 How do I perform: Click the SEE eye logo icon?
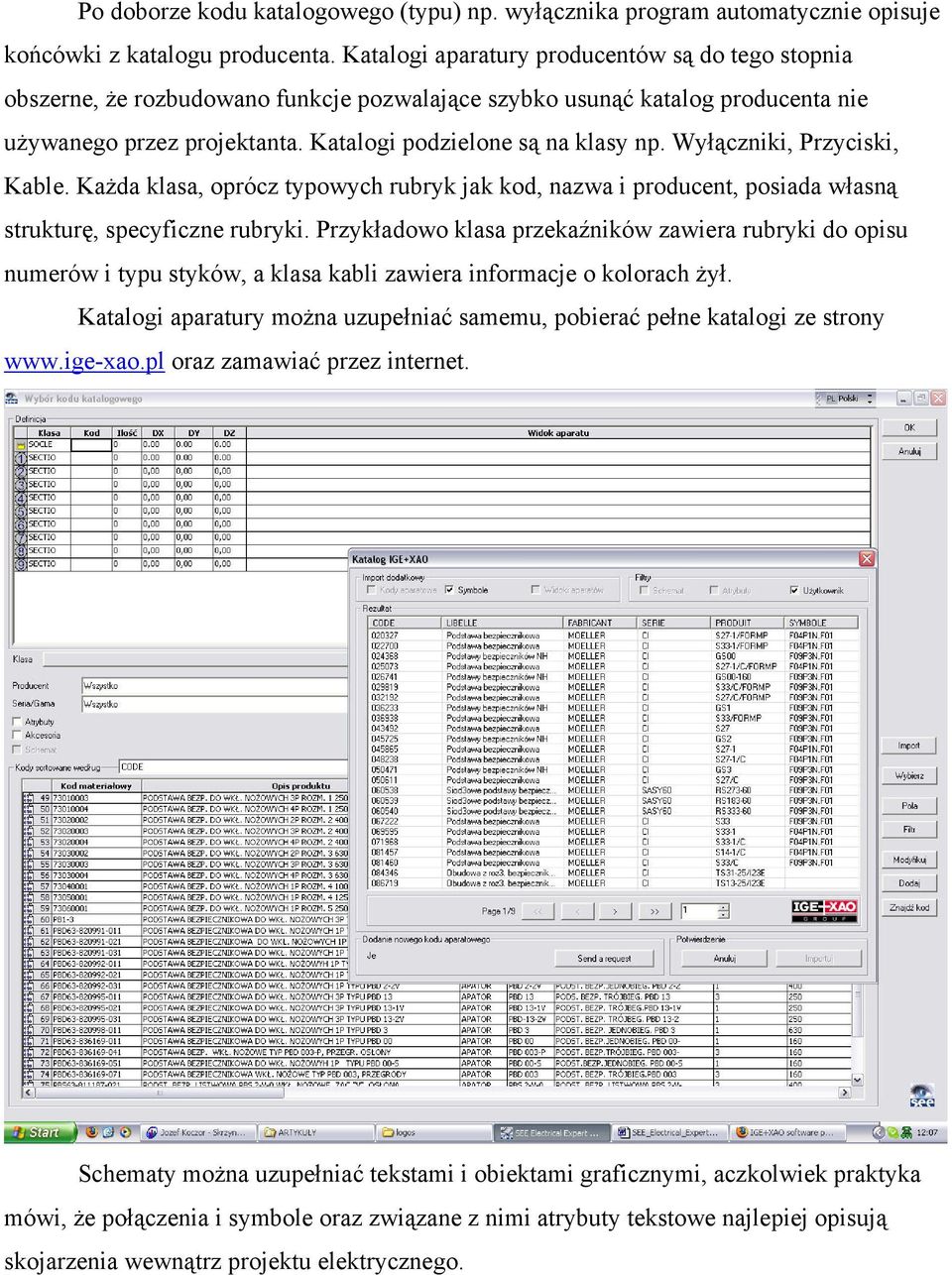[921, 1096]
